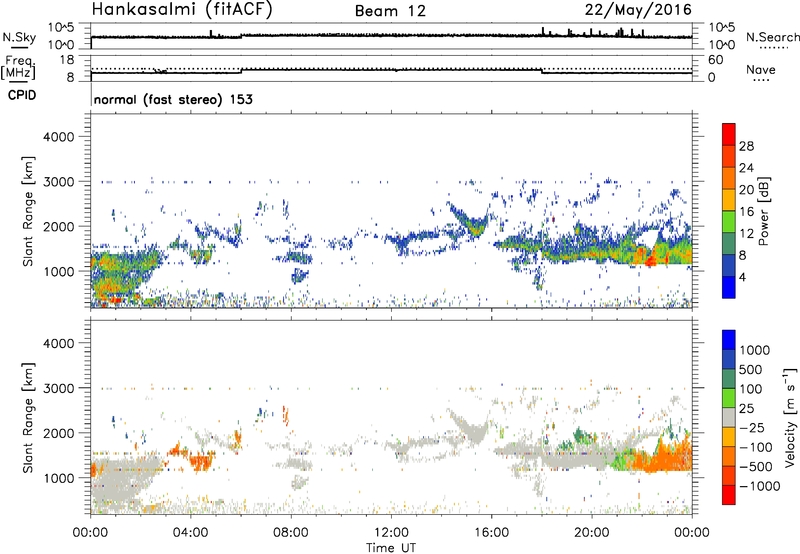This screenshot has width=800, height=554.
Task: Click the 500 label on Velocity color bar
Action: point(751,369)
